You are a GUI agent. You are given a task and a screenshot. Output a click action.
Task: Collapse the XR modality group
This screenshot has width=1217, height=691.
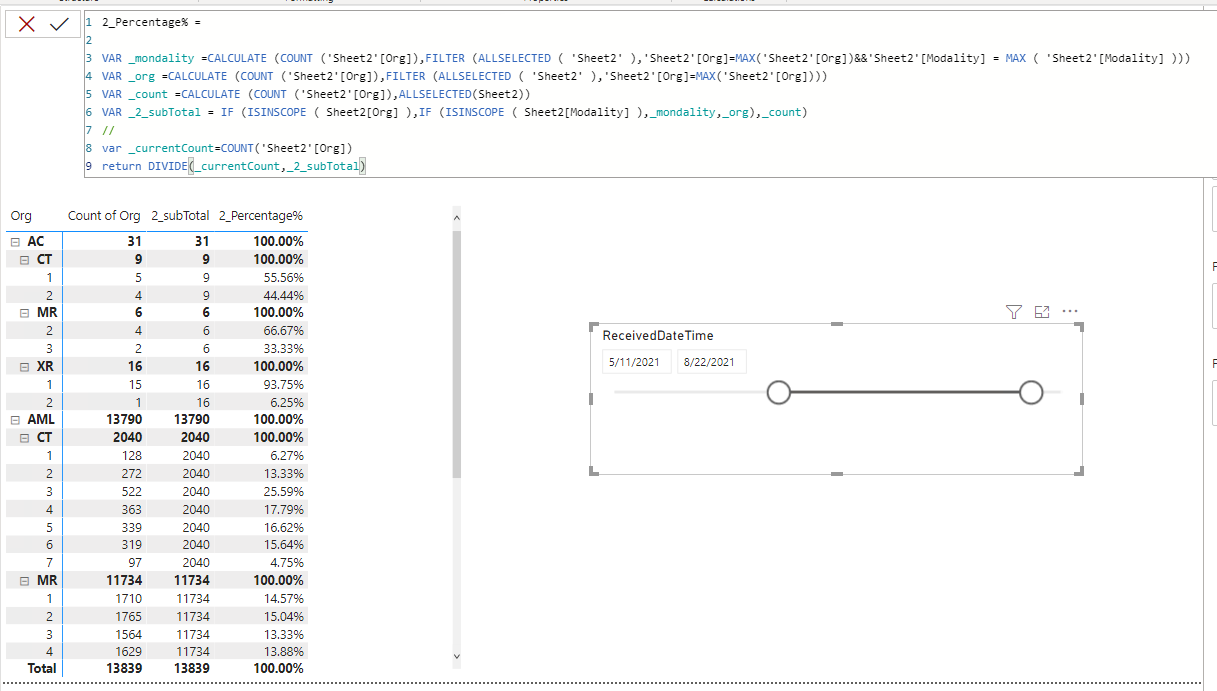click(x=26, y=366)
